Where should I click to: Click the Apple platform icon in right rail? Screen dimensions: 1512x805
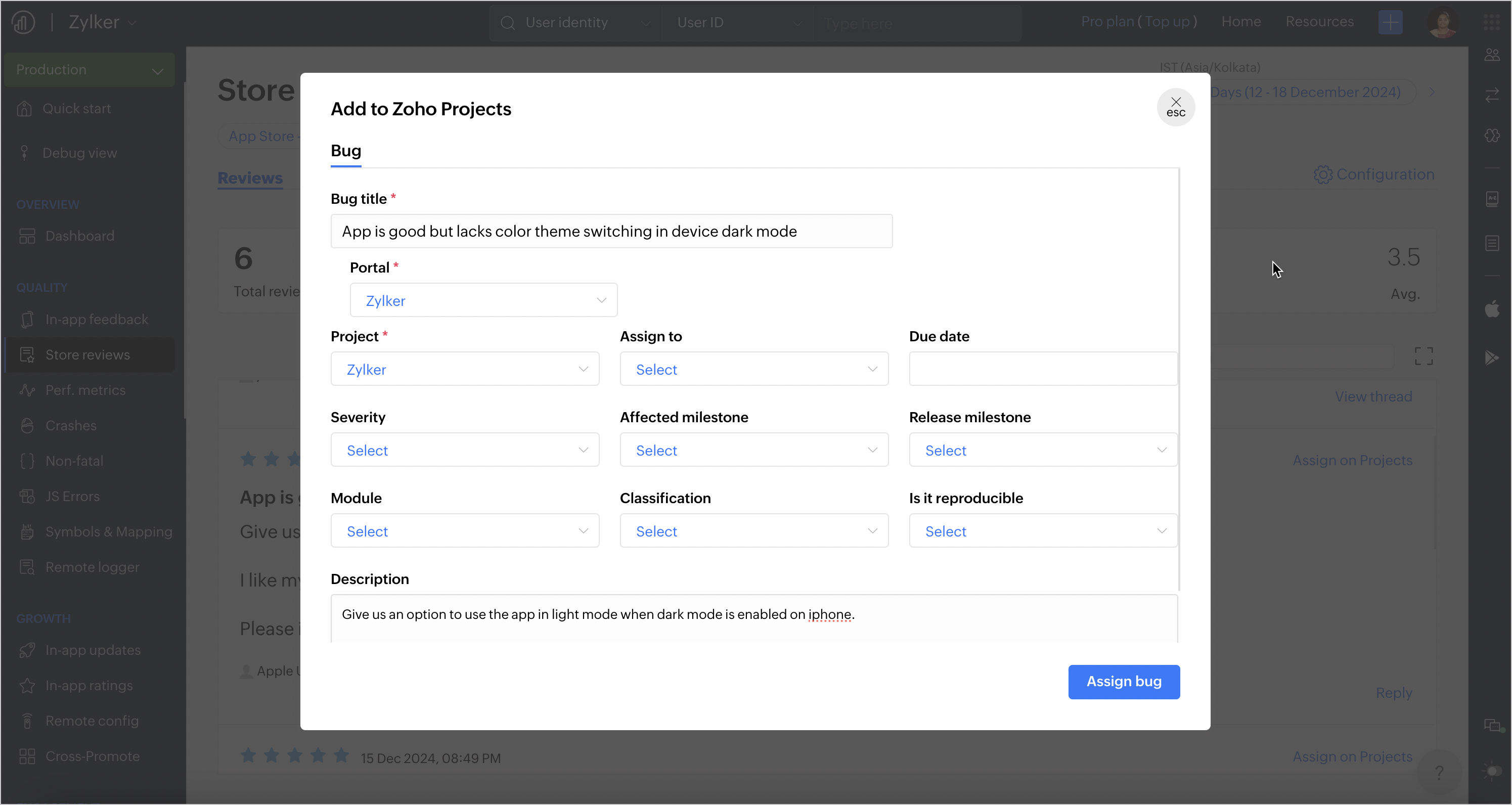pos(1492,308)
